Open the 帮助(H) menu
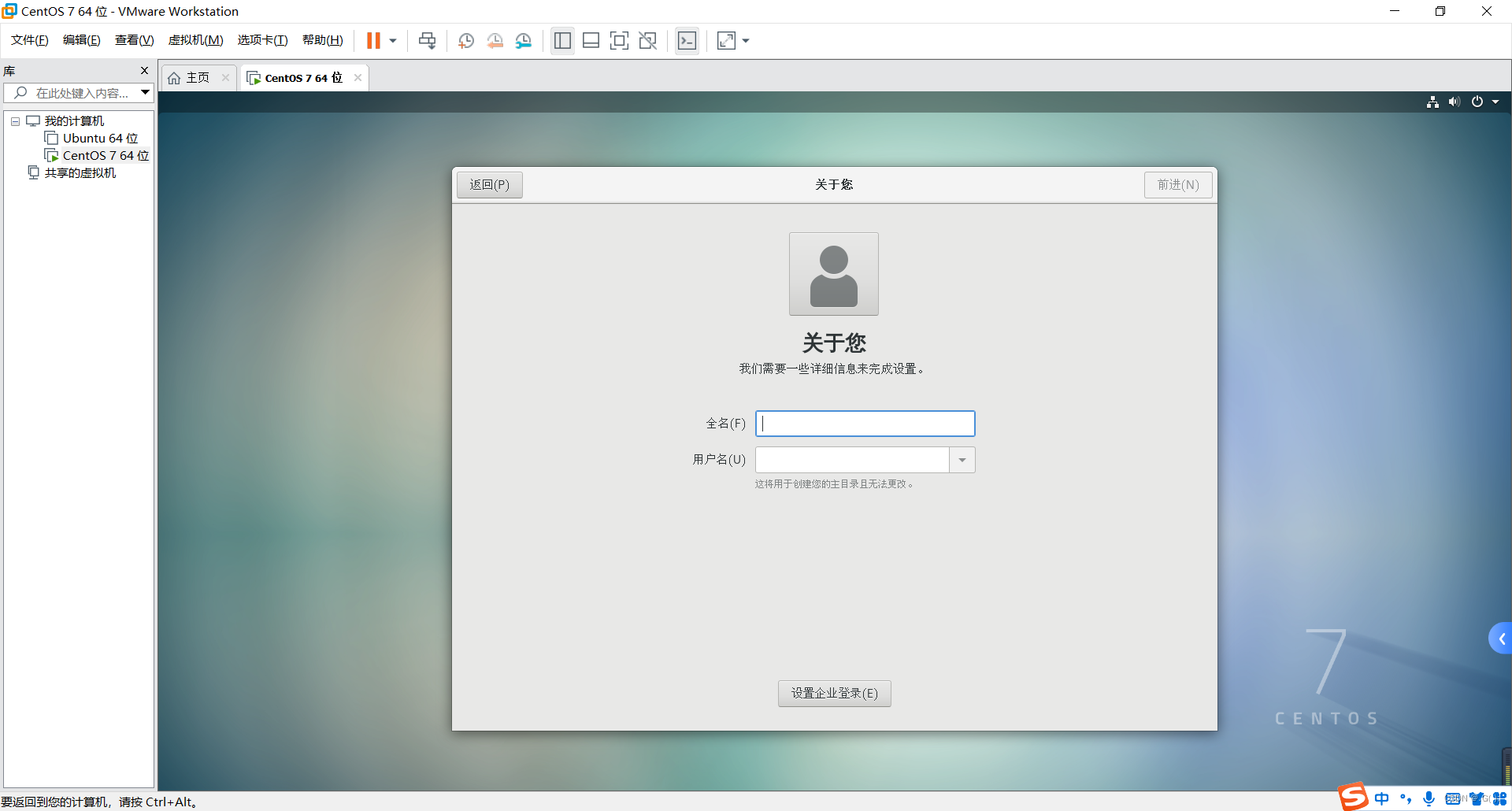 point(323,40)
